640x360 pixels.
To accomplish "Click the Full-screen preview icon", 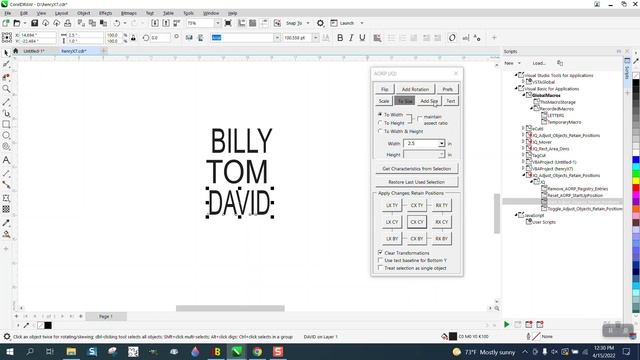I will 228,23.
